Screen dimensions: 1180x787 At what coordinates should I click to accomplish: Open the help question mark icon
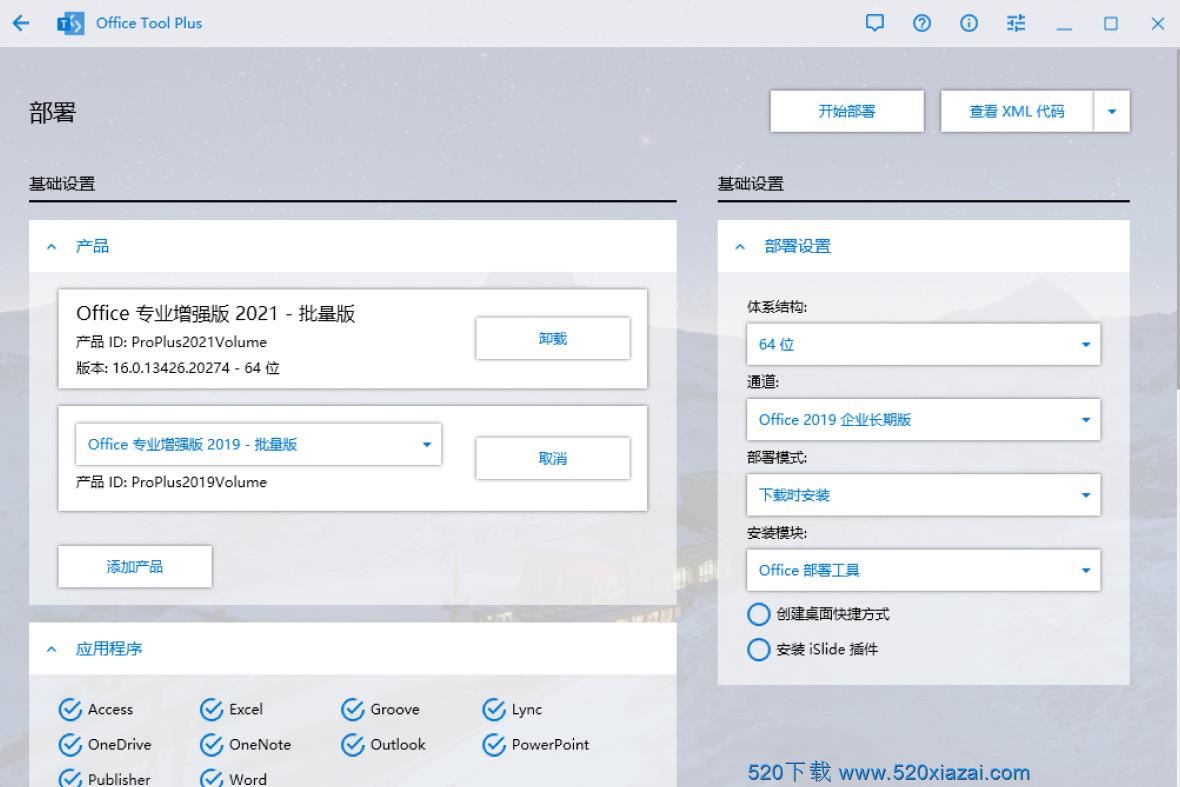click(x=922, y=23)
